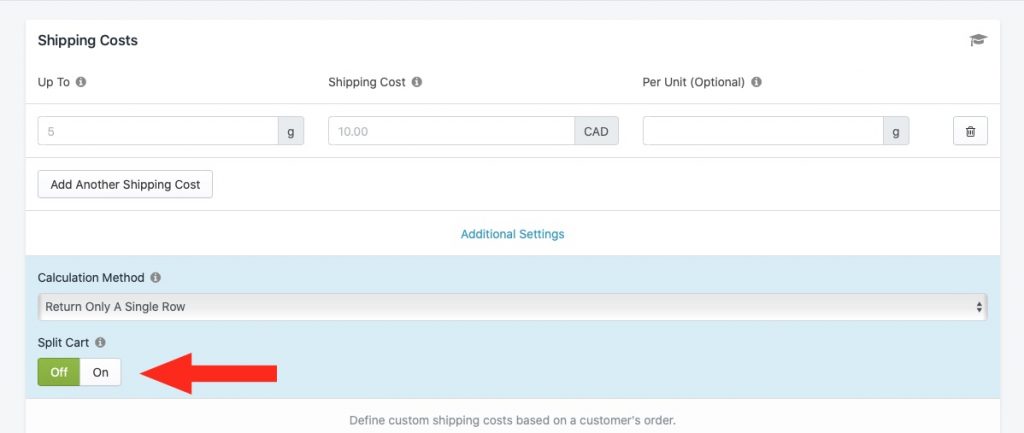The image size is (1024, 433).
Task: Click the g unit addon on Up To field
Action: point(291,131)
